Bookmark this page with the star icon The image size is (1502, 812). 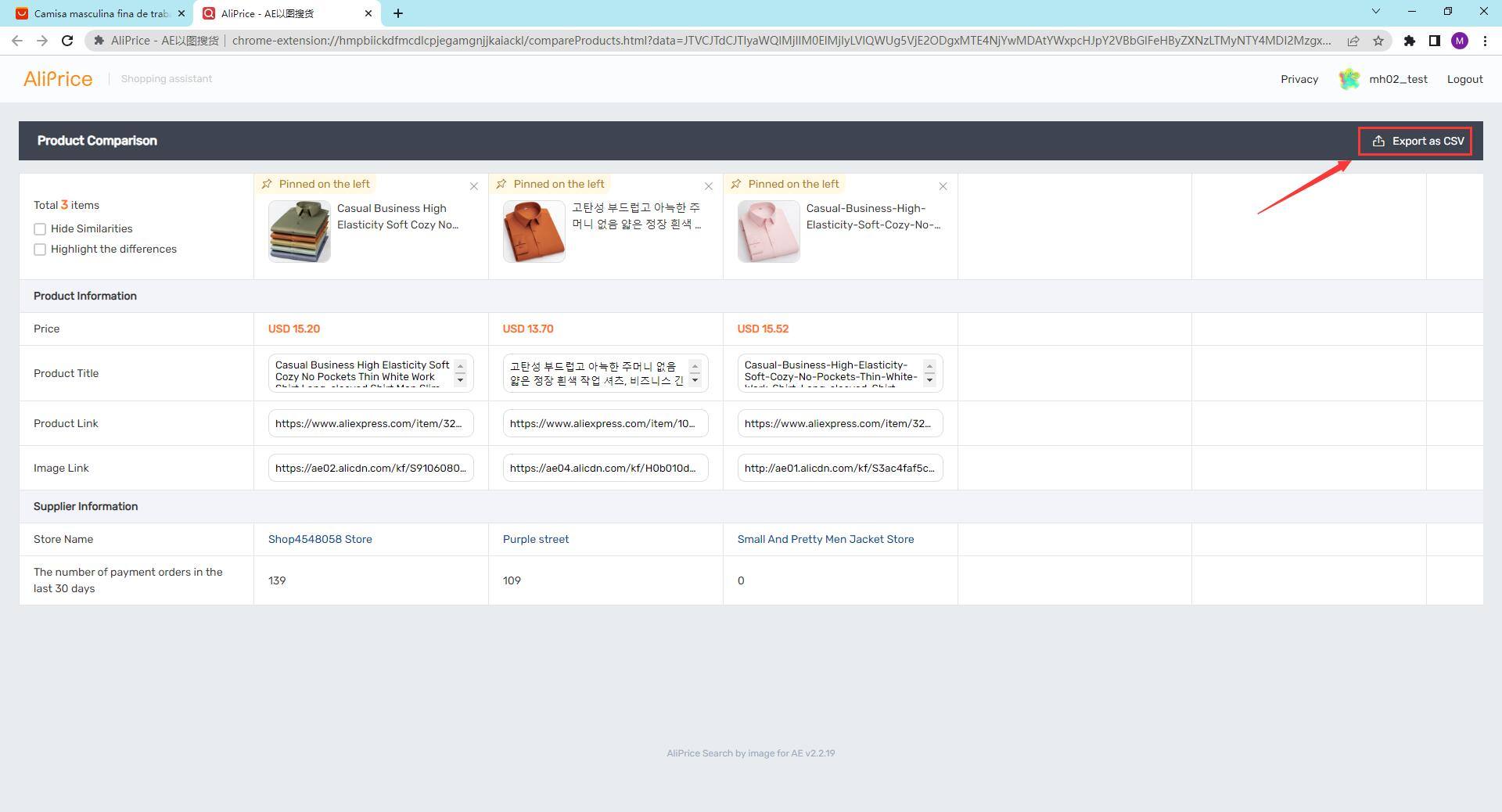(x=1378, y=41)
